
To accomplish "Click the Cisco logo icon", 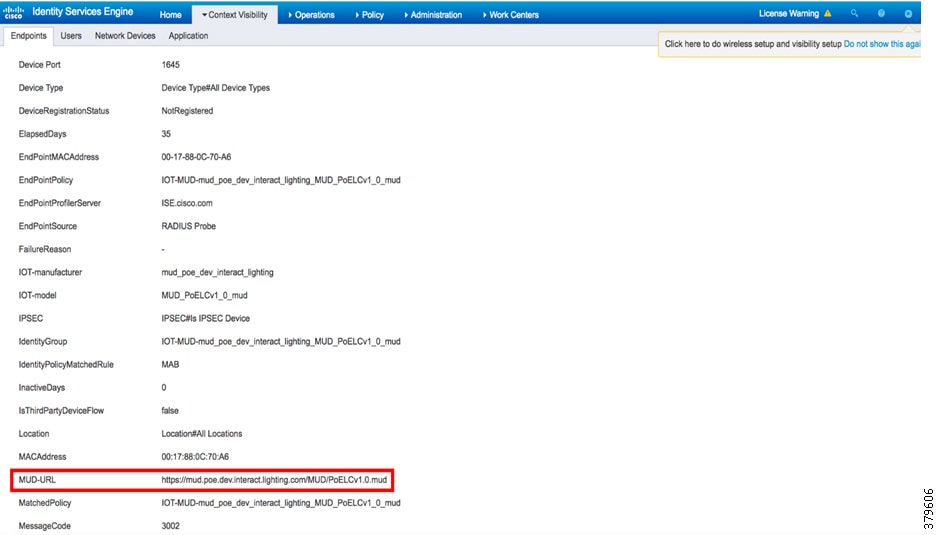I will [x=13, y=12].
